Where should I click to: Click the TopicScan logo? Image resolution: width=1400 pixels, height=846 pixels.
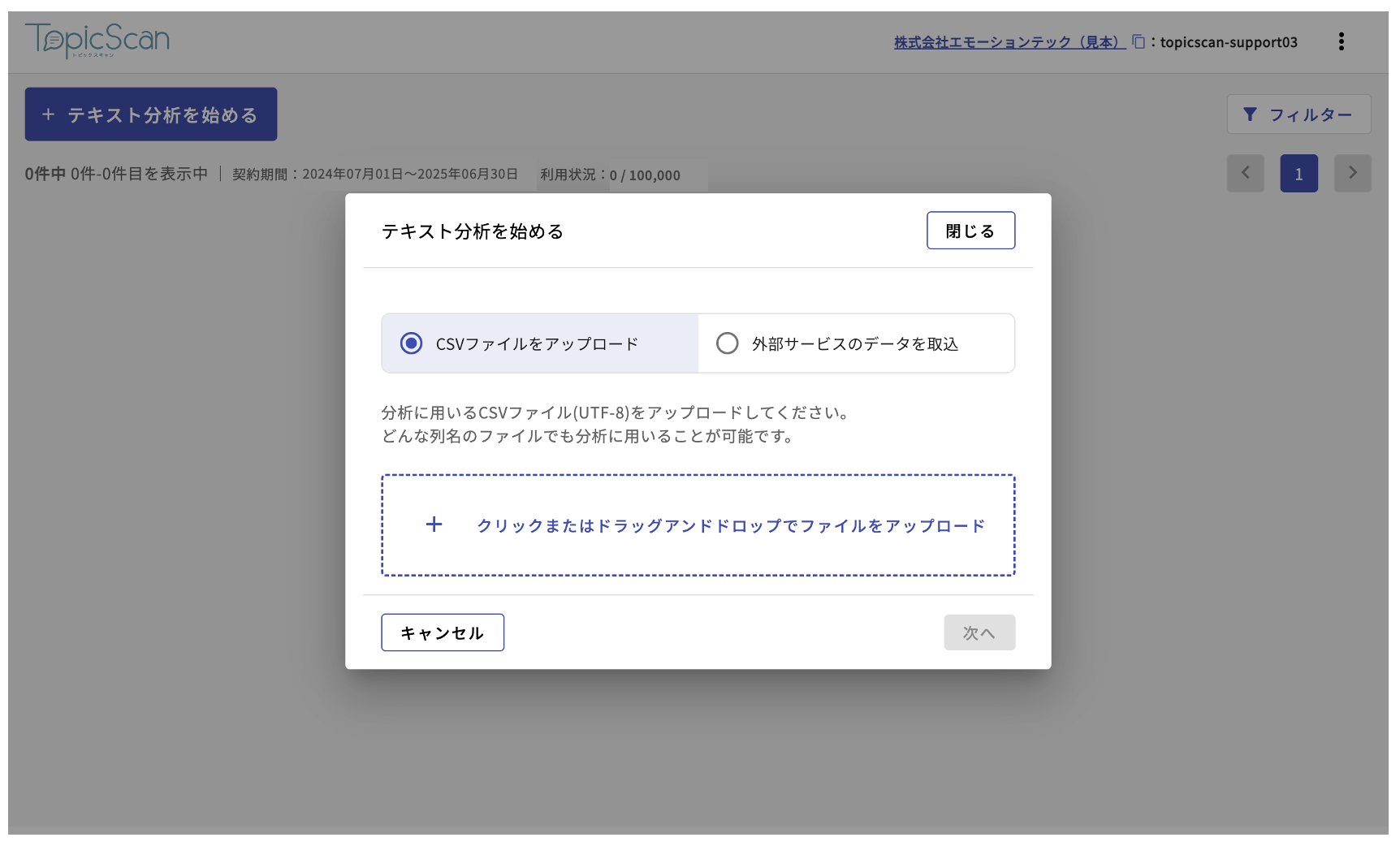(x=96, y=38)
